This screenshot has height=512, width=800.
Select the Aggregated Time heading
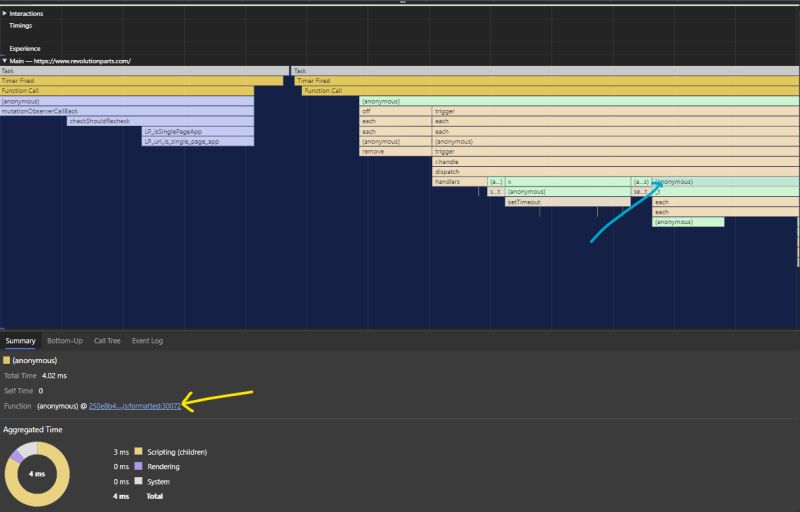(33, 430)
